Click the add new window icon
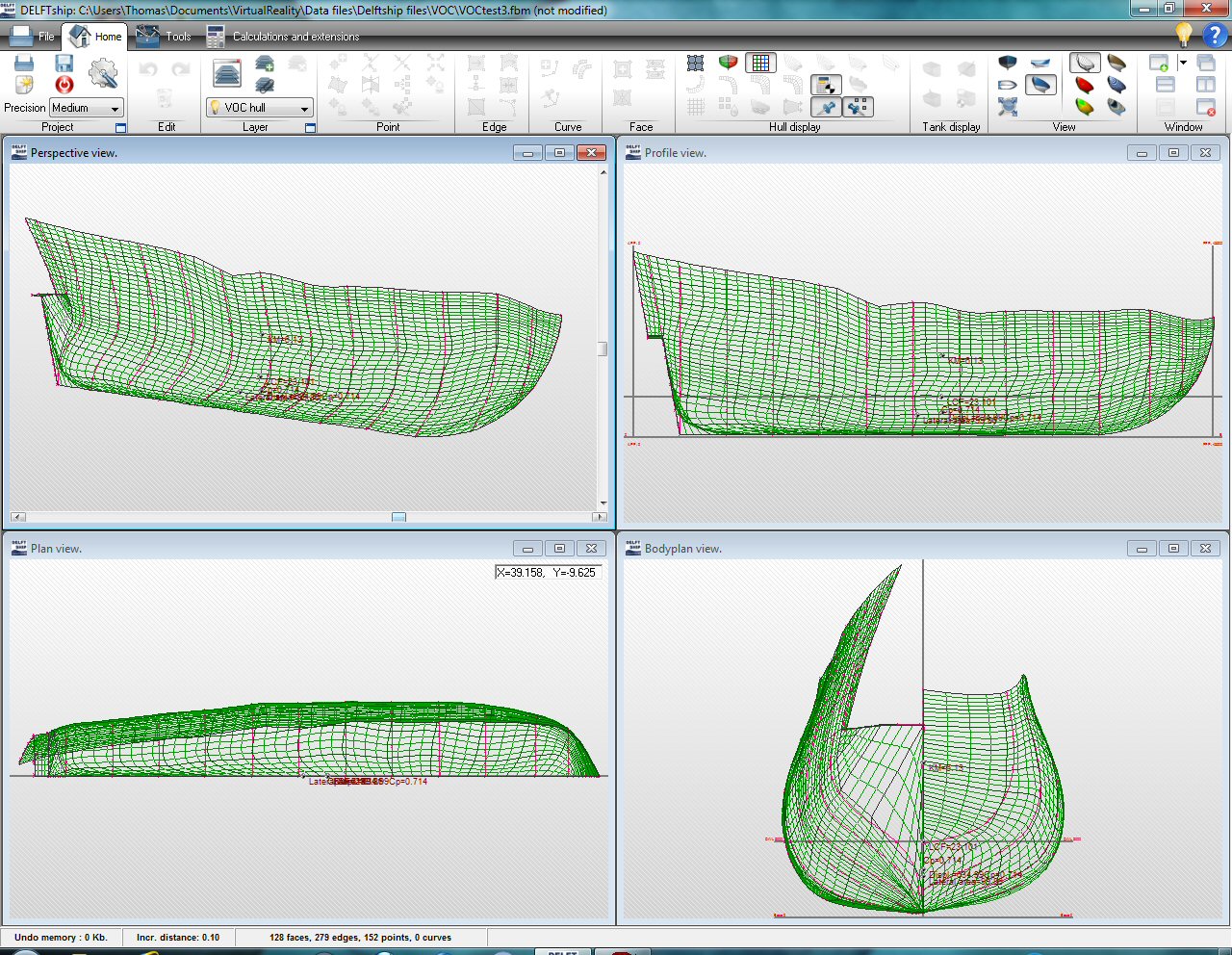Screen dimensions: 1232x955 coord(1159,64)
